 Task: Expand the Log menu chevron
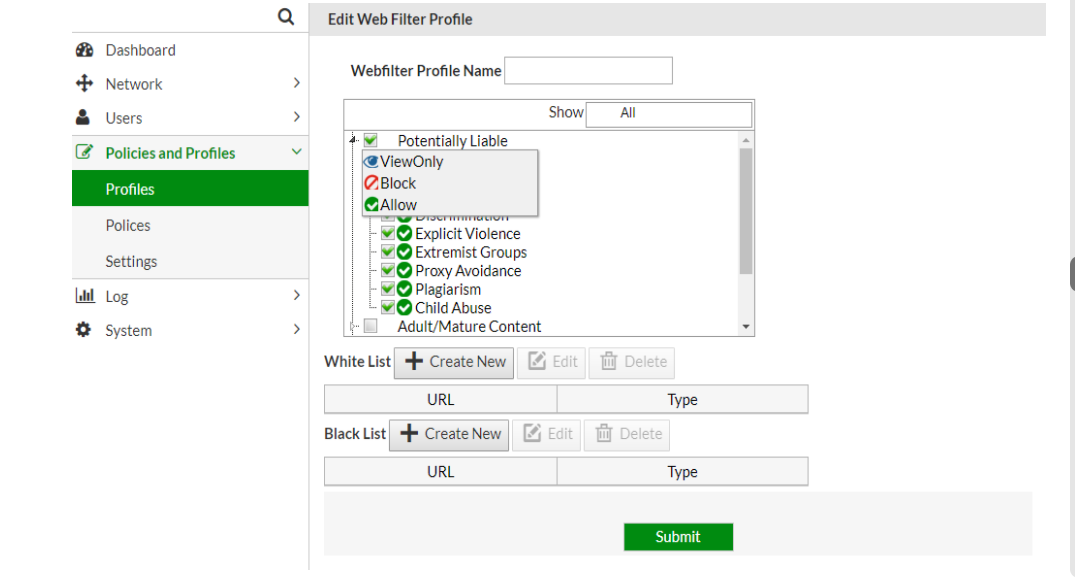pos(297,295)
